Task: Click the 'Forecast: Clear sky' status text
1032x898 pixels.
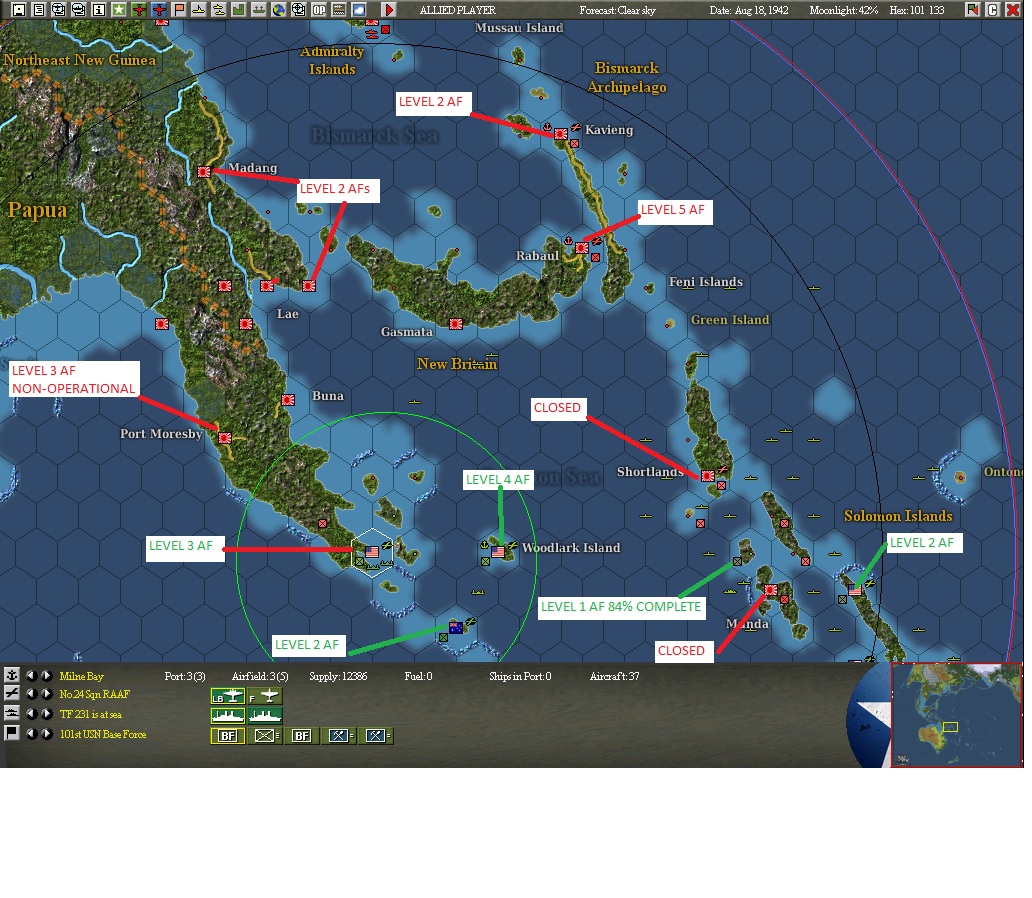Action: [x=617, y=10]
